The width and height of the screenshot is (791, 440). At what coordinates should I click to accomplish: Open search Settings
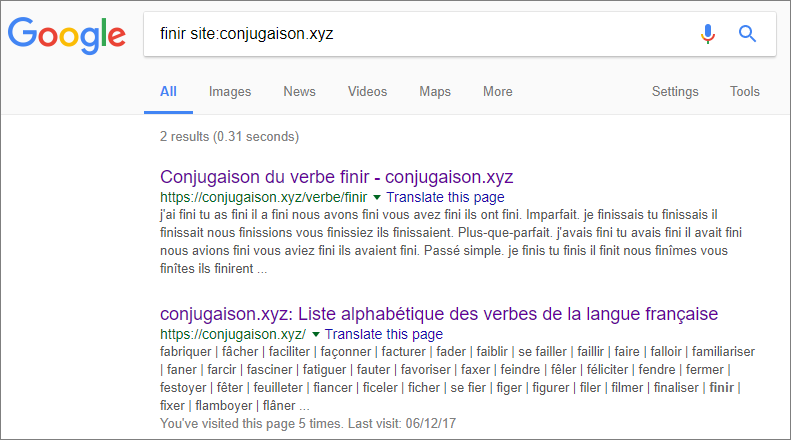click(x=674, y=91)
